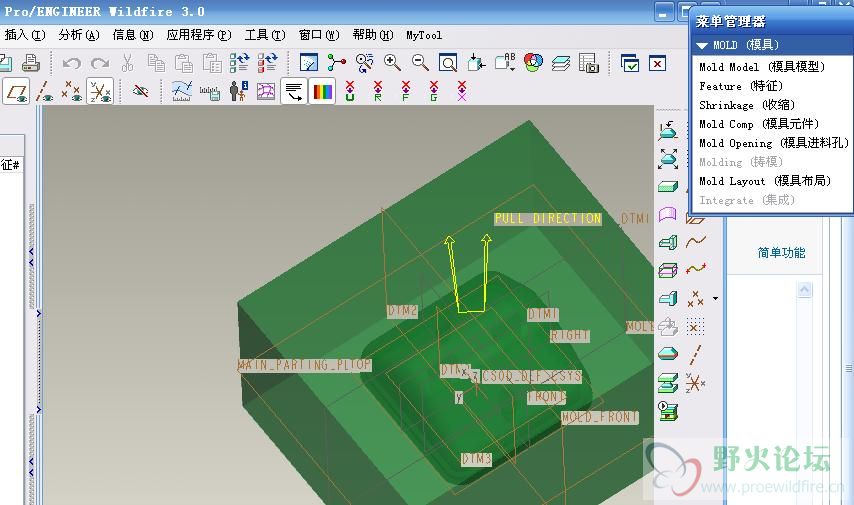Open the 窗口(W) menu
854x505 pixels.
click(x=319, y=35)
